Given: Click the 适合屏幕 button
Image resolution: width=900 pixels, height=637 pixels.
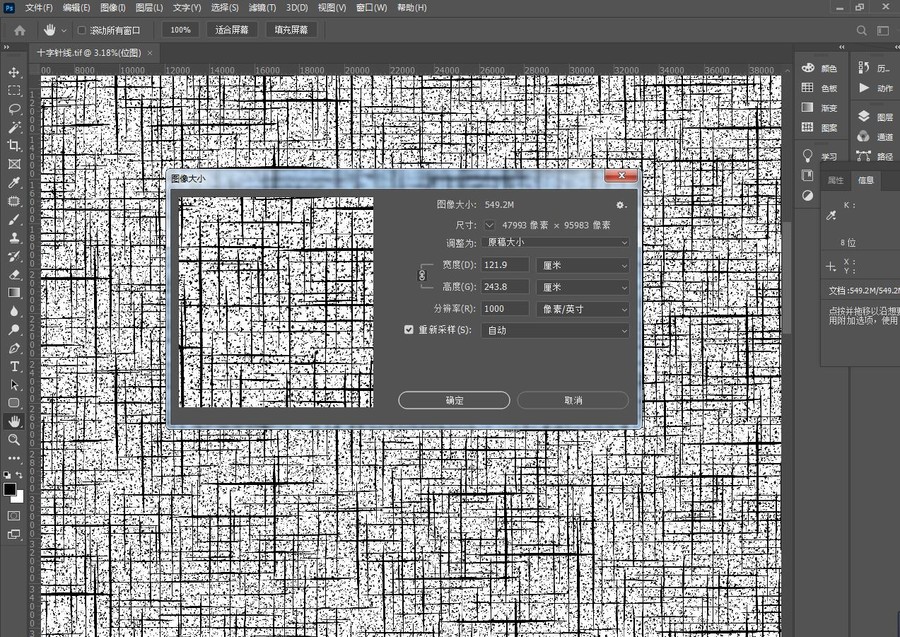Looking at the screenshot, I should tap(232, 30).
